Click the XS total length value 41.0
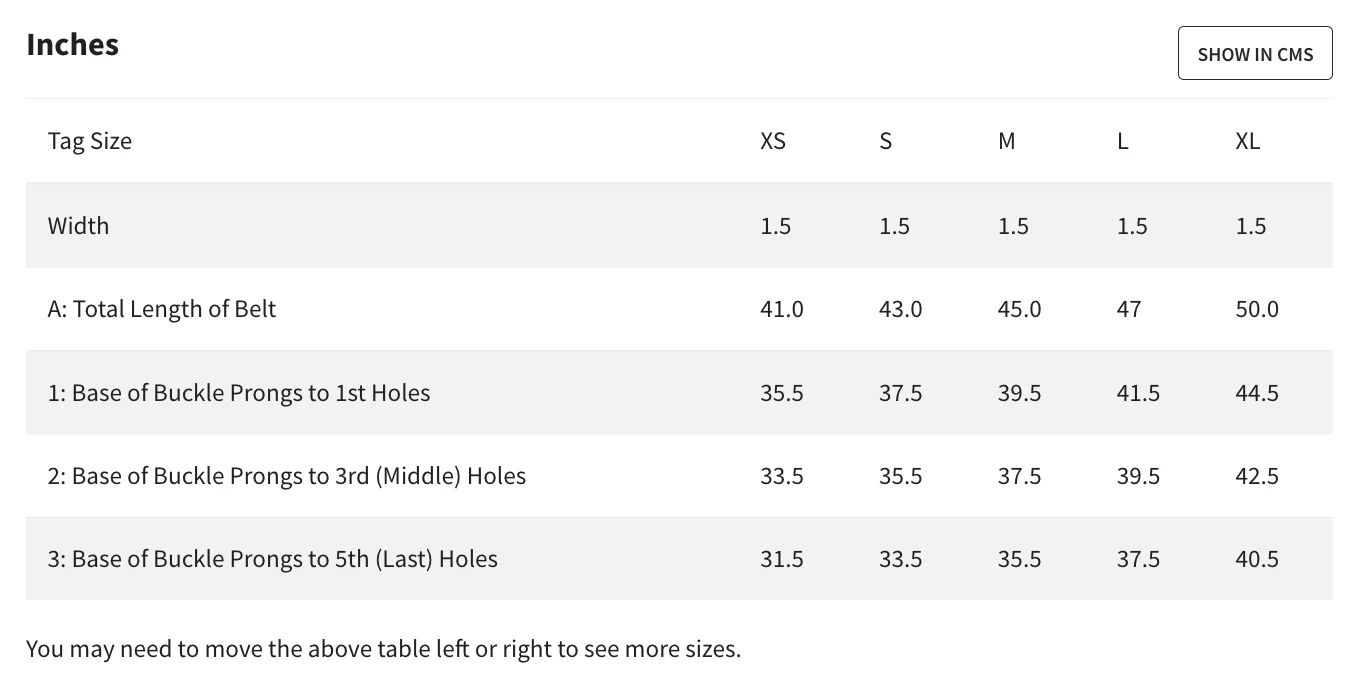The width and height of the screenshot is (1360, 680). pyautogui.click(x=781, y=309)
